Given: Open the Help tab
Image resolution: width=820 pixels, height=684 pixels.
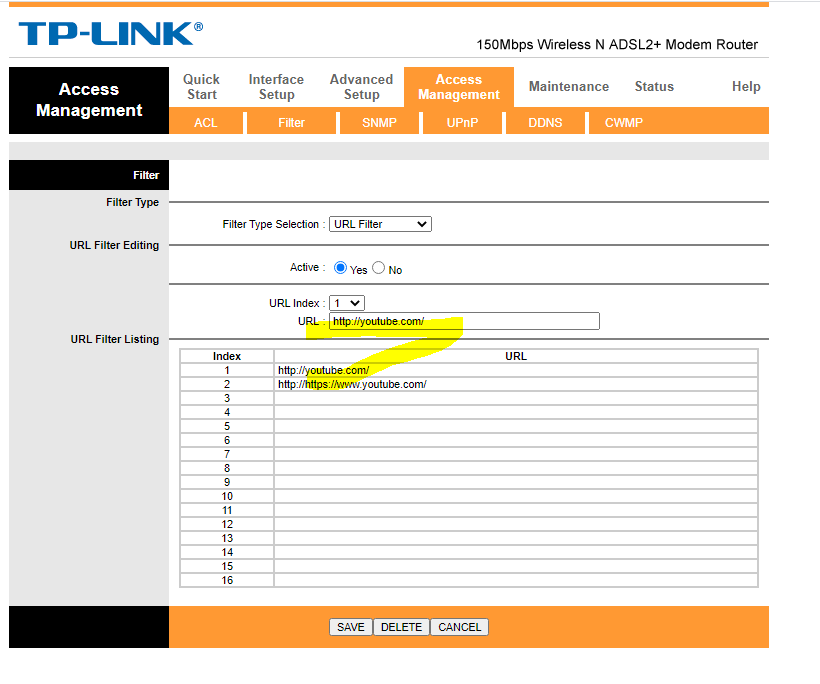Looking at the screenshot, I should click(746, 86).
